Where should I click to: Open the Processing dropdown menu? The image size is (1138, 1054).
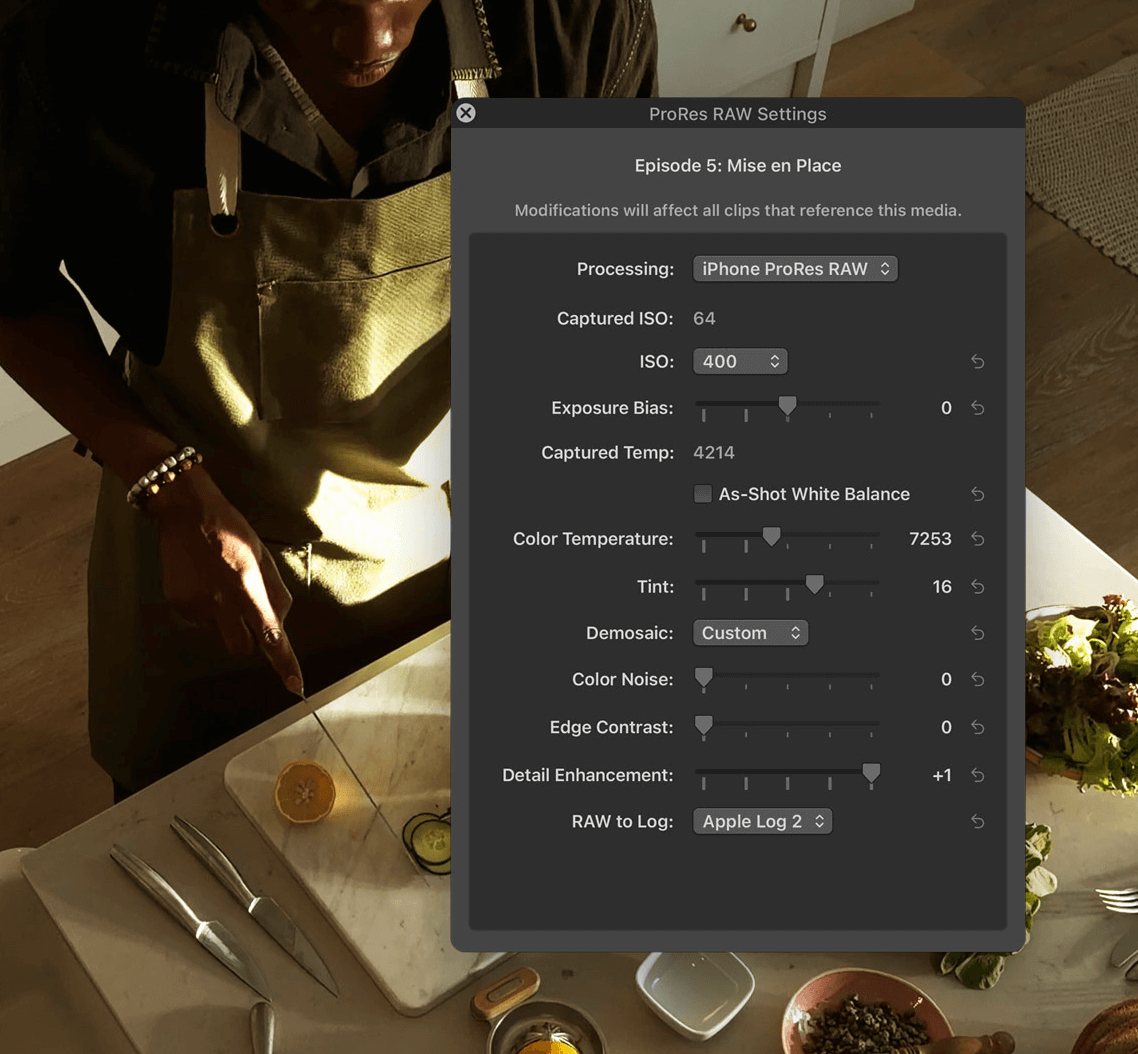point(795,269)
